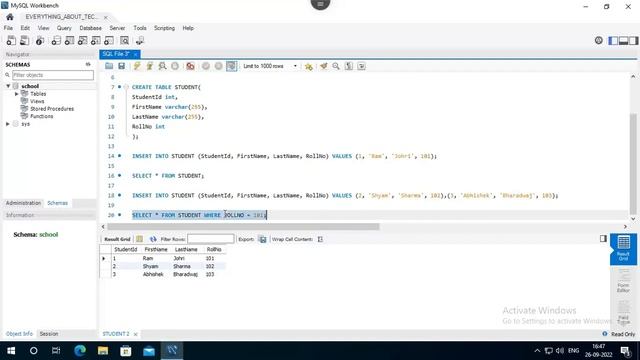Screen dimensions: 640x360
Task: Open find panel with magnifier icon
Action: (336, 66)
